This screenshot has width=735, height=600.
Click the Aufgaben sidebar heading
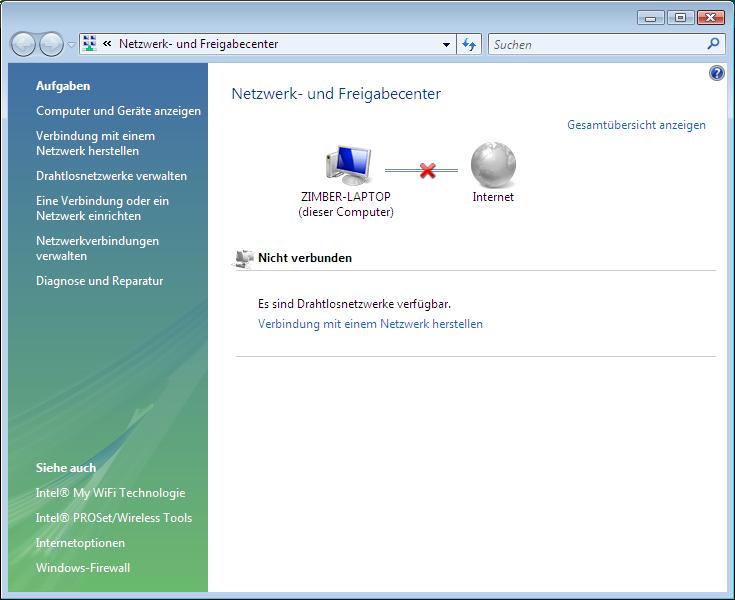(63, 86)
